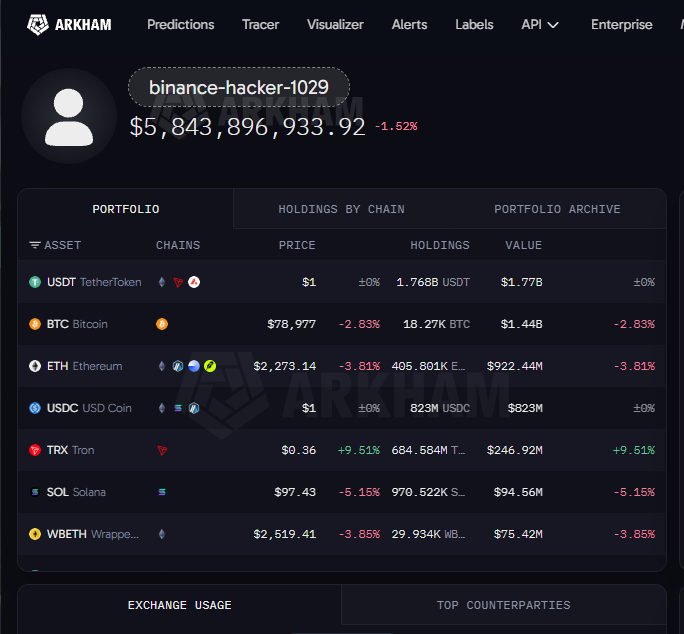Sort table by VALUE column header
This screenshot has width=684, height=634.
[x=523, y=245]
